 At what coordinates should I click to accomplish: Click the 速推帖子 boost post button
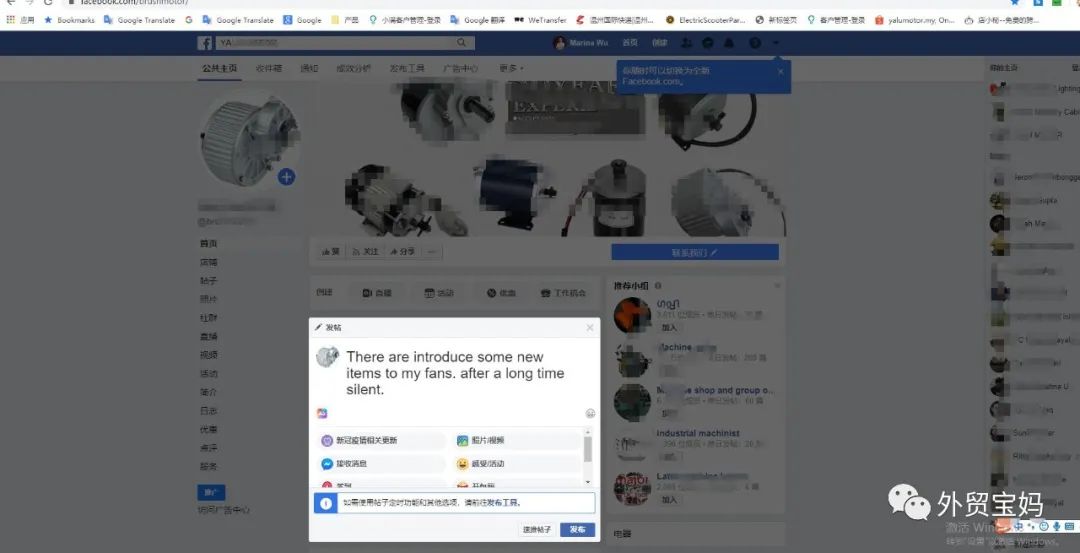(x=537, y=530)
